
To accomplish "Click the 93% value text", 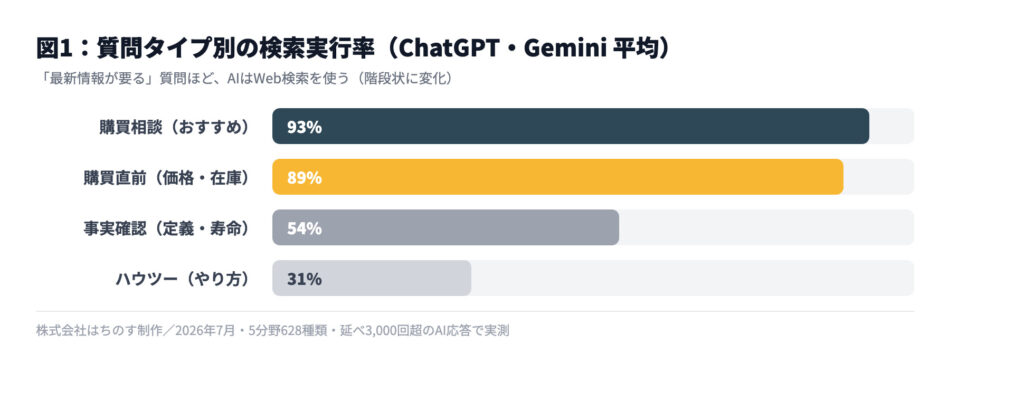I will pos(304,127).
